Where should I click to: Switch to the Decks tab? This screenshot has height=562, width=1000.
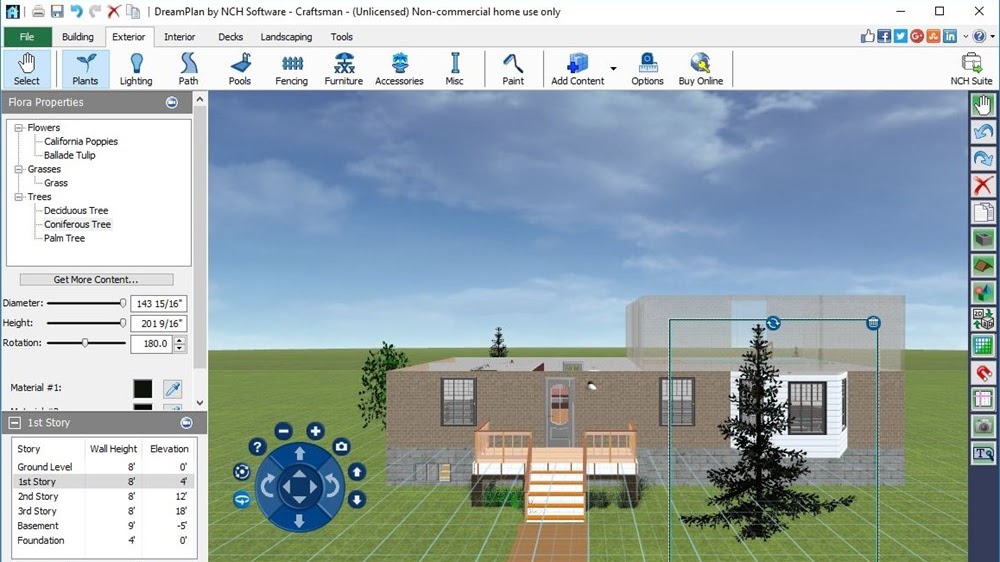tap(230, 37)
